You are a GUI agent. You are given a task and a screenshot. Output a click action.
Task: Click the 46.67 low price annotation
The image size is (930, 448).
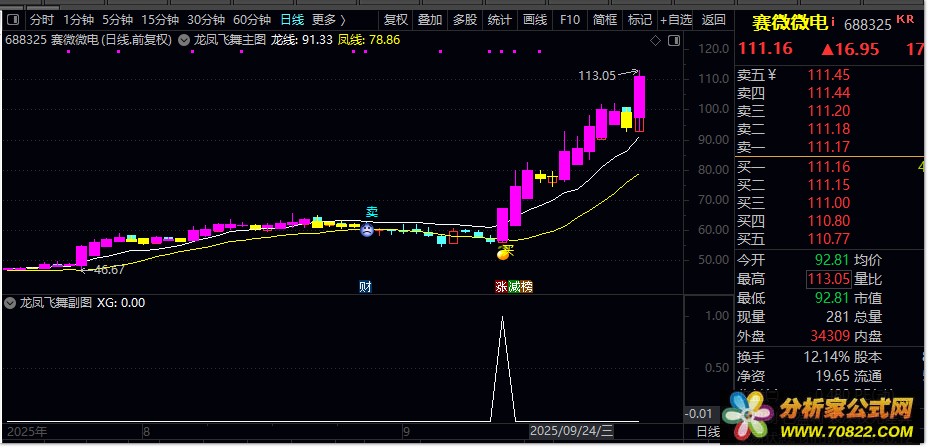[110, 270]
